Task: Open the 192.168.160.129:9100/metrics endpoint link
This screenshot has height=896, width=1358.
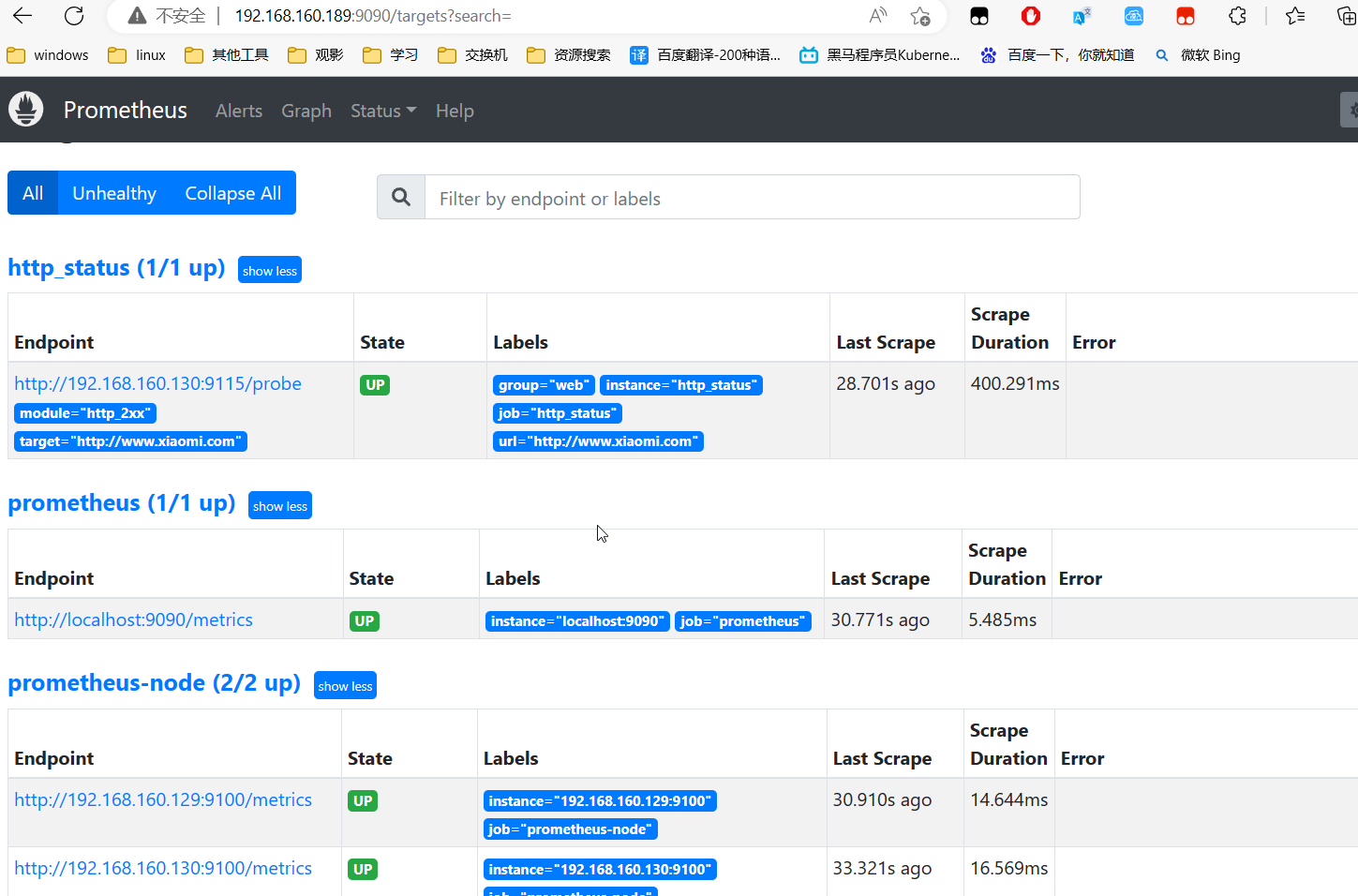Action: [x=163, y=799]
